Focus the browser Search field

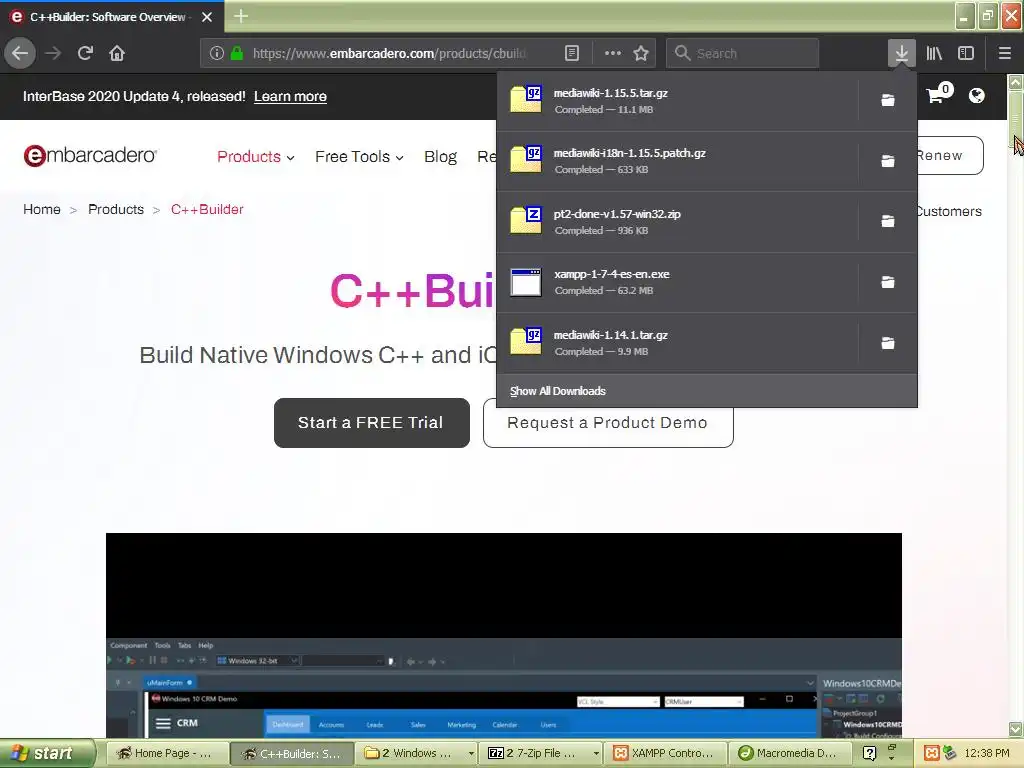point(743,53)
